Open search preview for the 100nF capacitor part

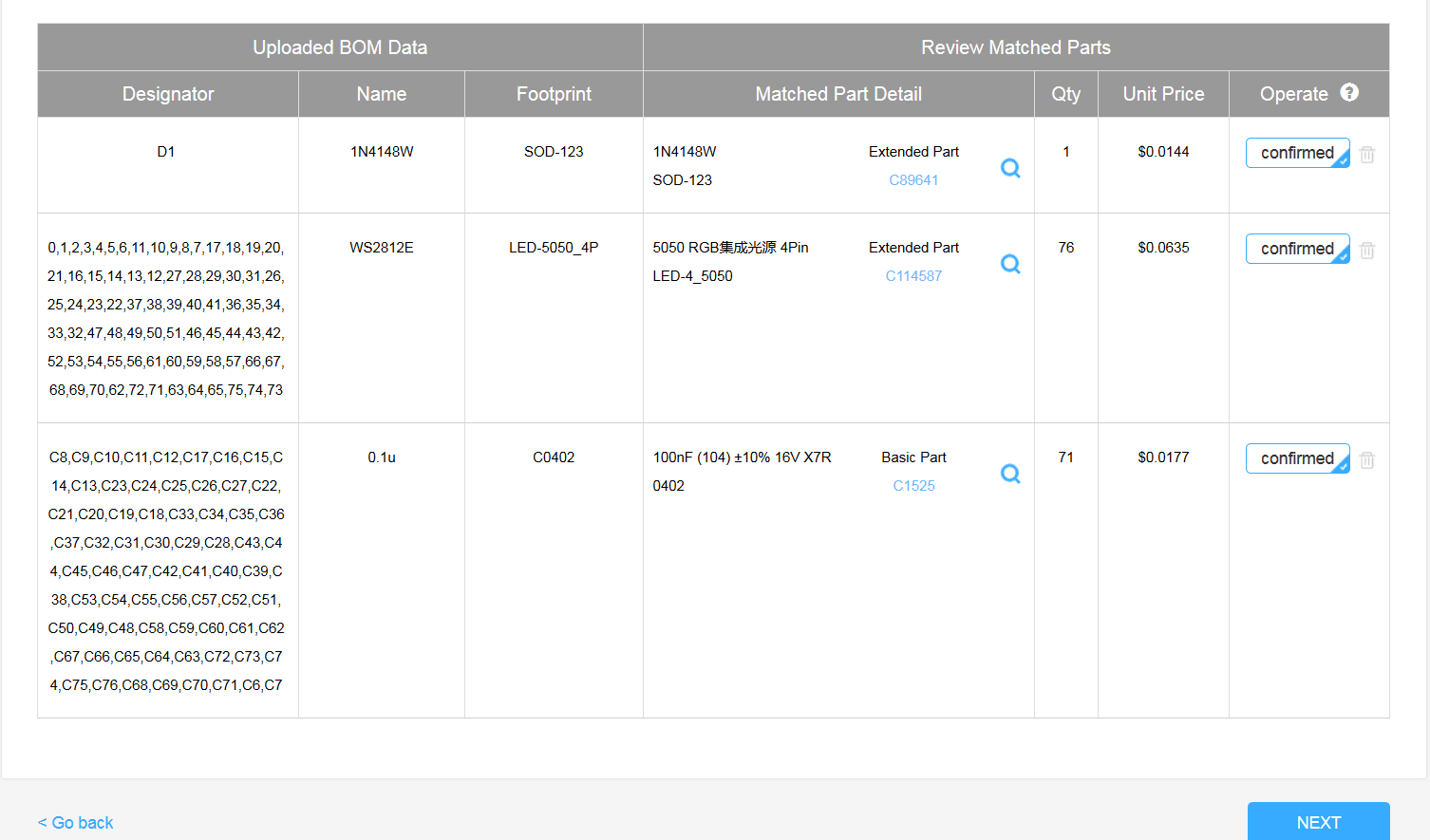[x=1010, y=473]
